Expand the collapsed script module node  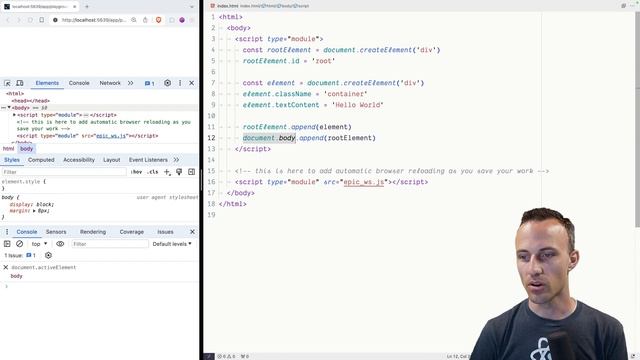click(x=14, y=115)
